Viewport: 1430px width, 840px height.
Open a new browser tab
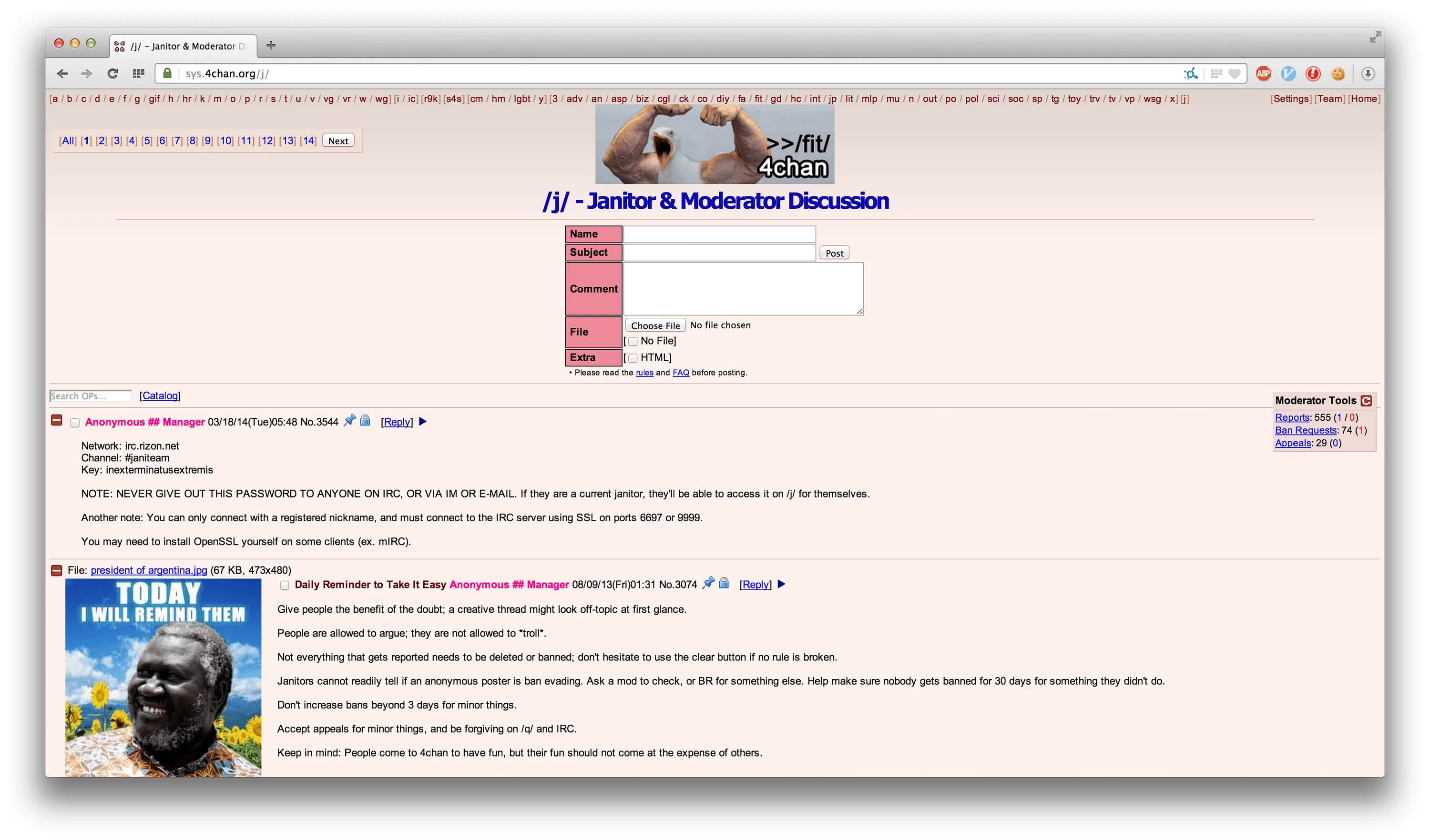(x=271, y=45)
